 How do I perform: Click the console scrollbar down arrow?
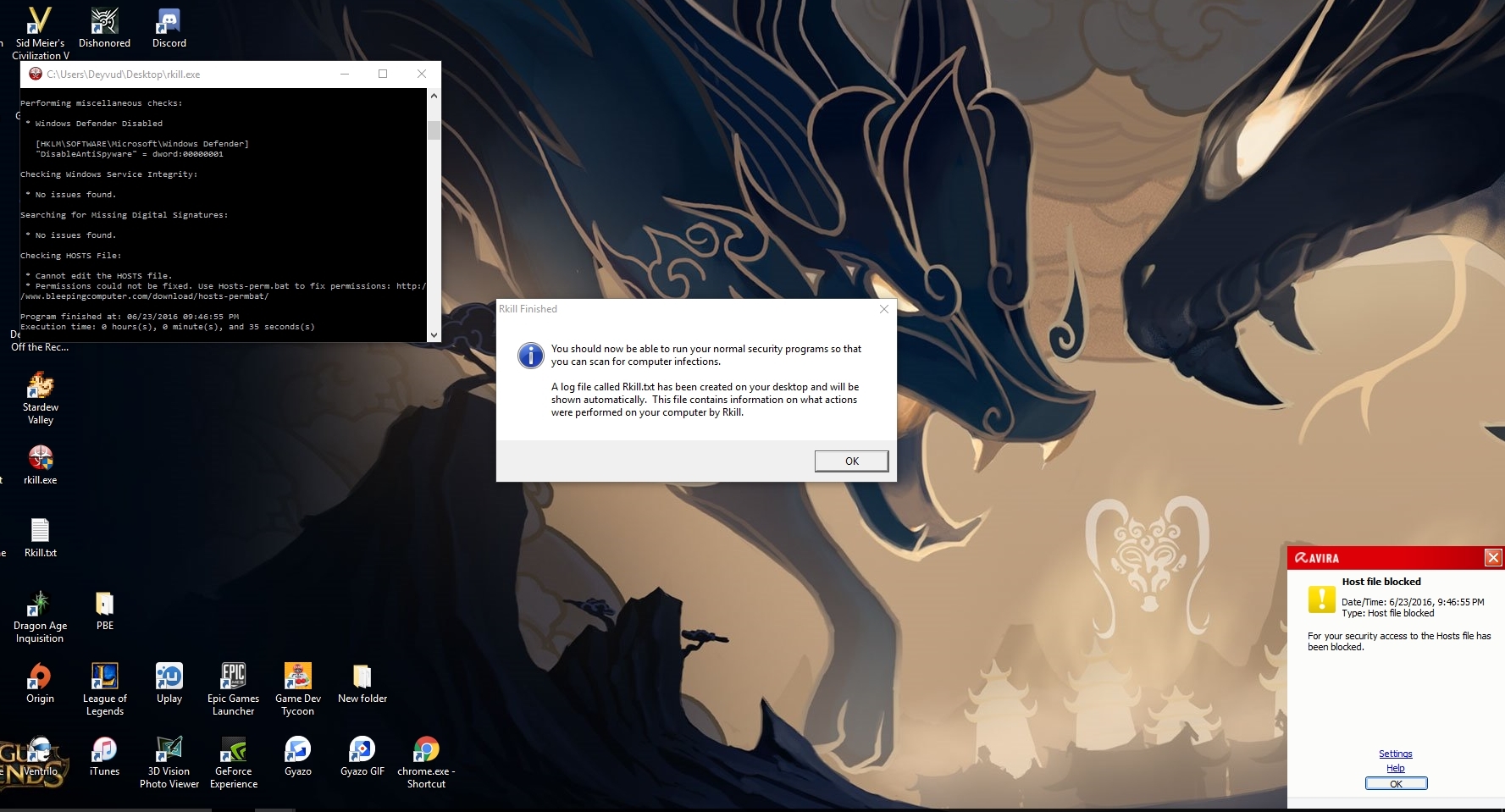point(434,335)
